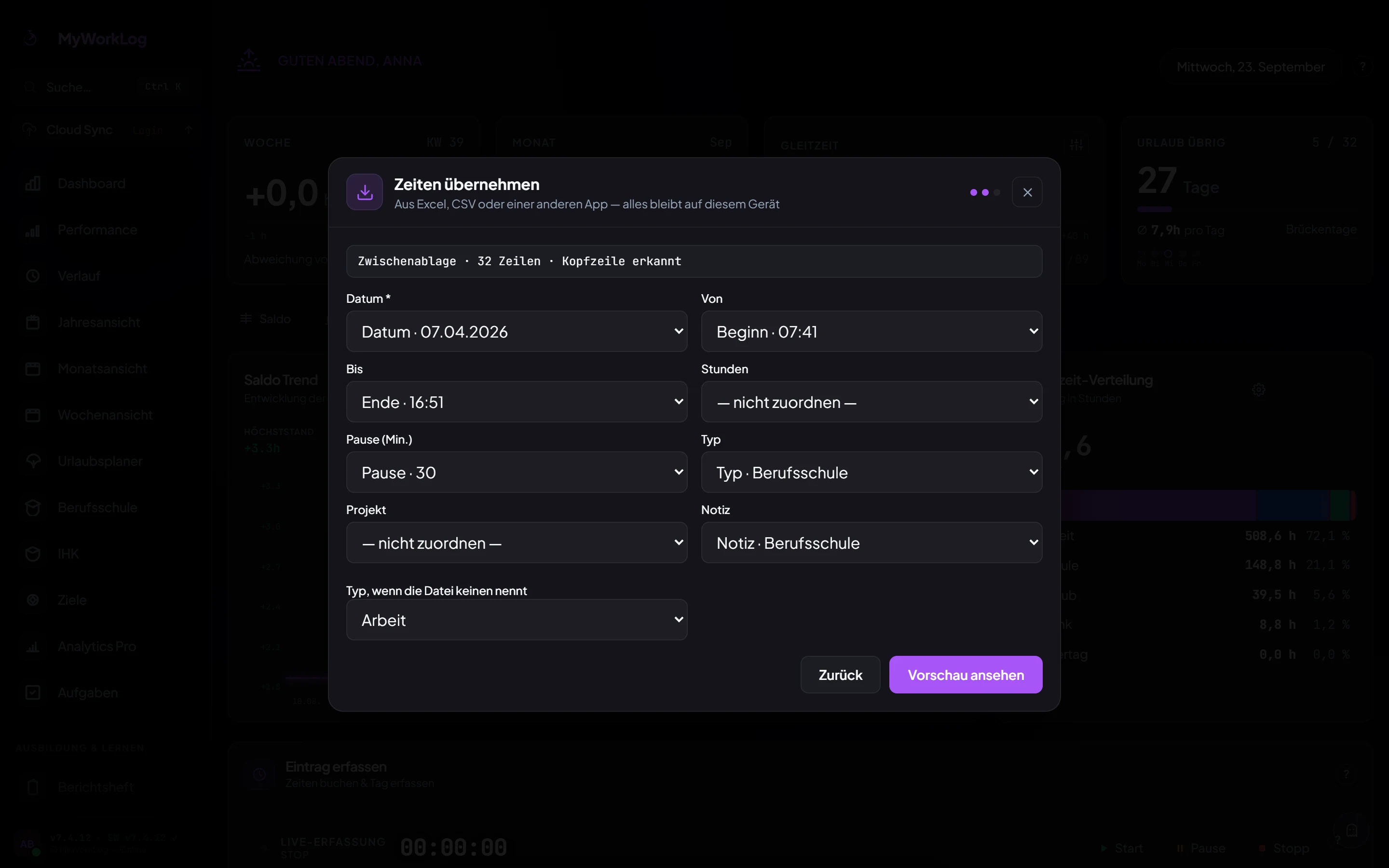This screenshot has height=868, width=1389.
Task: Click the Vorschau ansehen button
Action: [966, 675]
